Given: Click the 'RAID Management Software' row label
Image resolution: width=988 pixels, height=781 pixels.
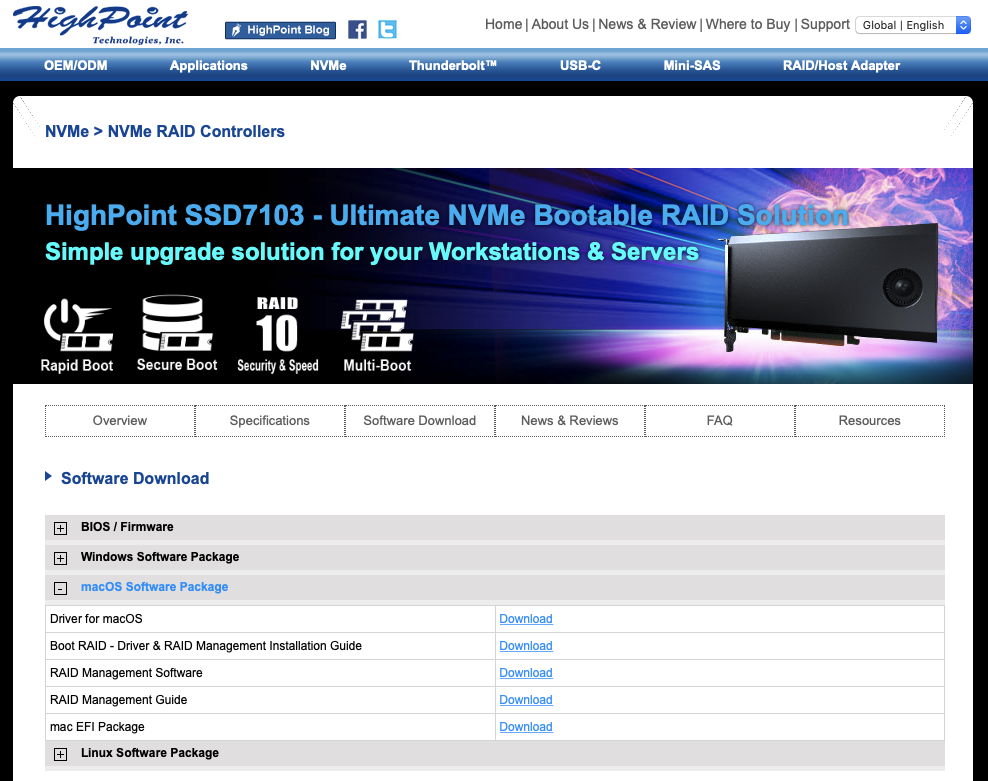Looking at the screenshot, I should (x=126, y=673).
